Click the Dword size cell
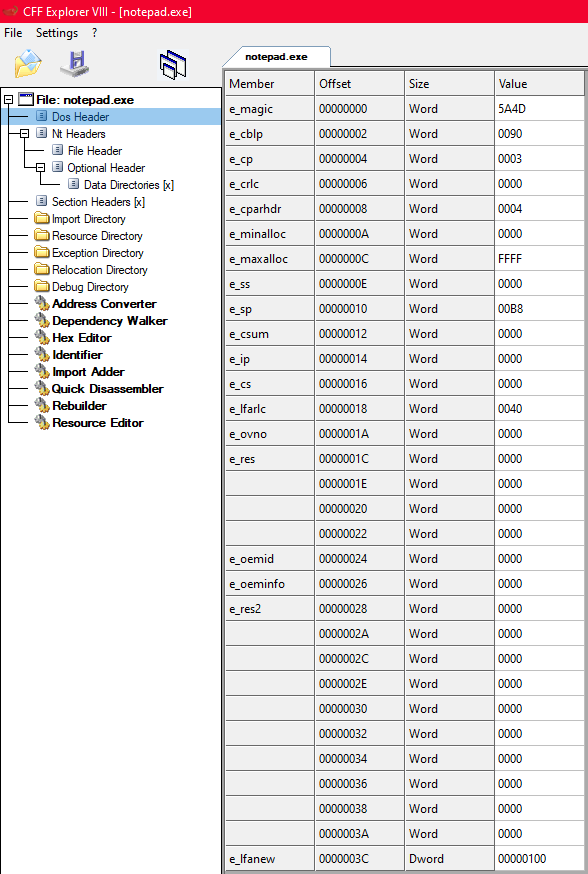 click(449, 858)
